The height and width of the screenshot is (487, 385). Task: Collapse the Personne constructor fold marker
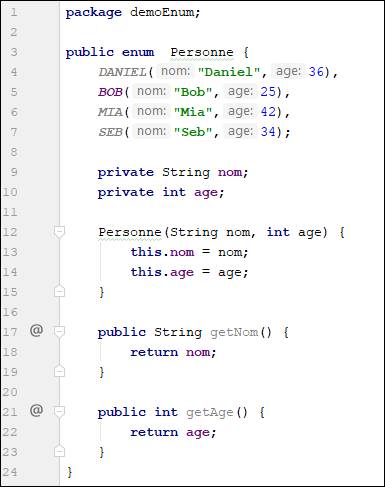click(59, 232)
